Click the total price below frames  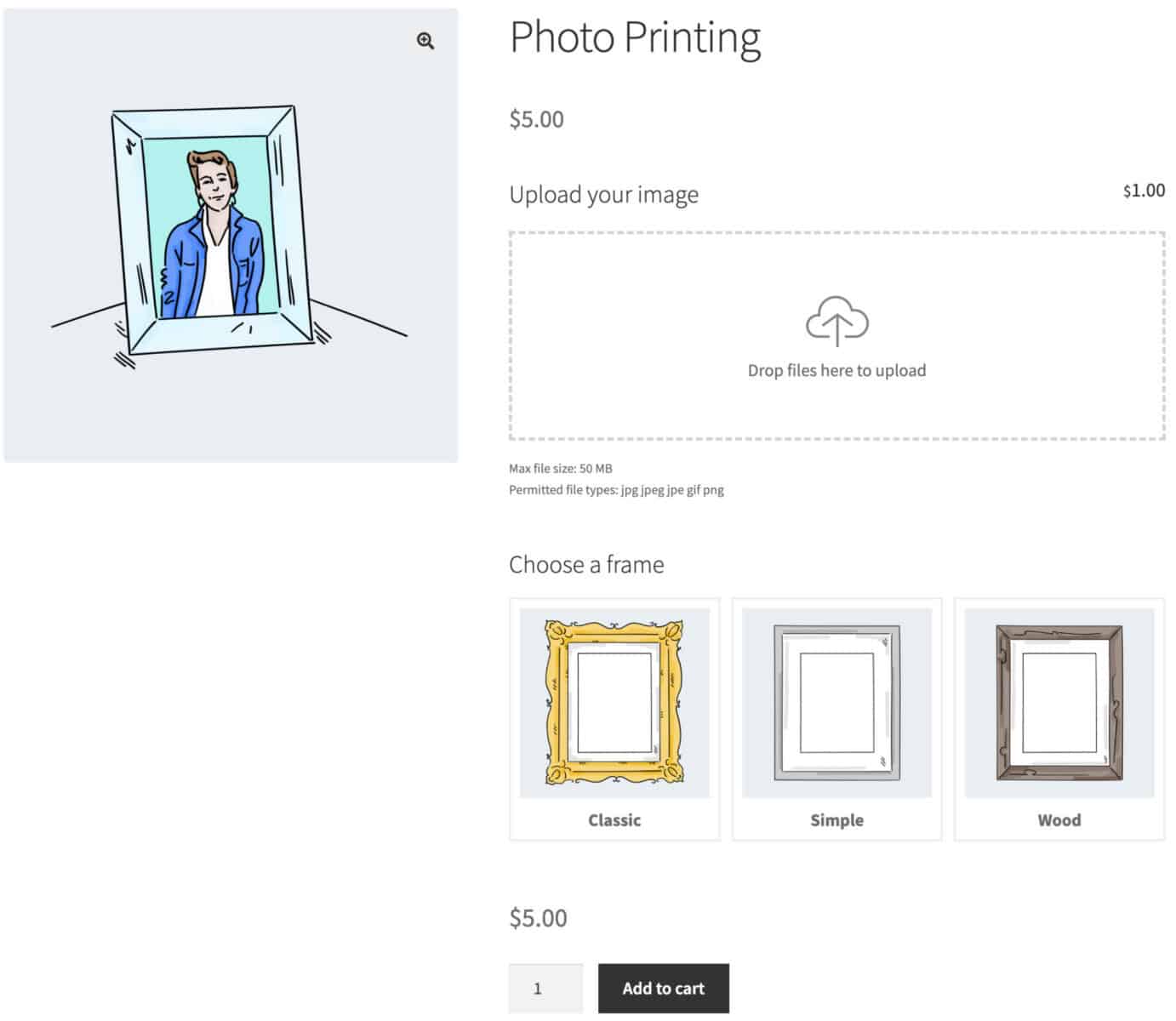(536, 918)
